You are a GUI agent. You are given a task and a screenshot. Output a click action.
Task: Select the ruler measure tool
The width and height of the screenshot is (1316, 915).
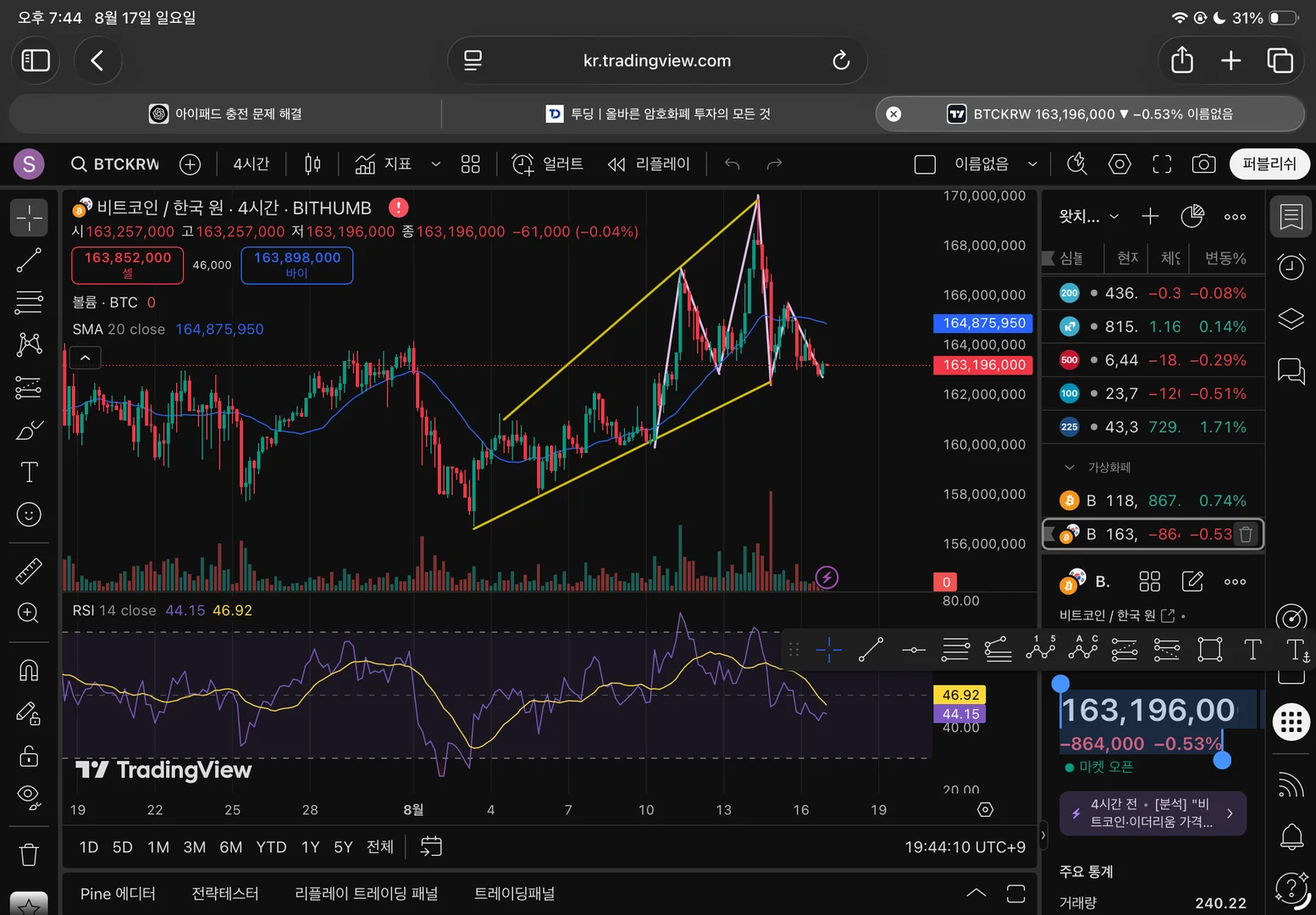[29, 571]
